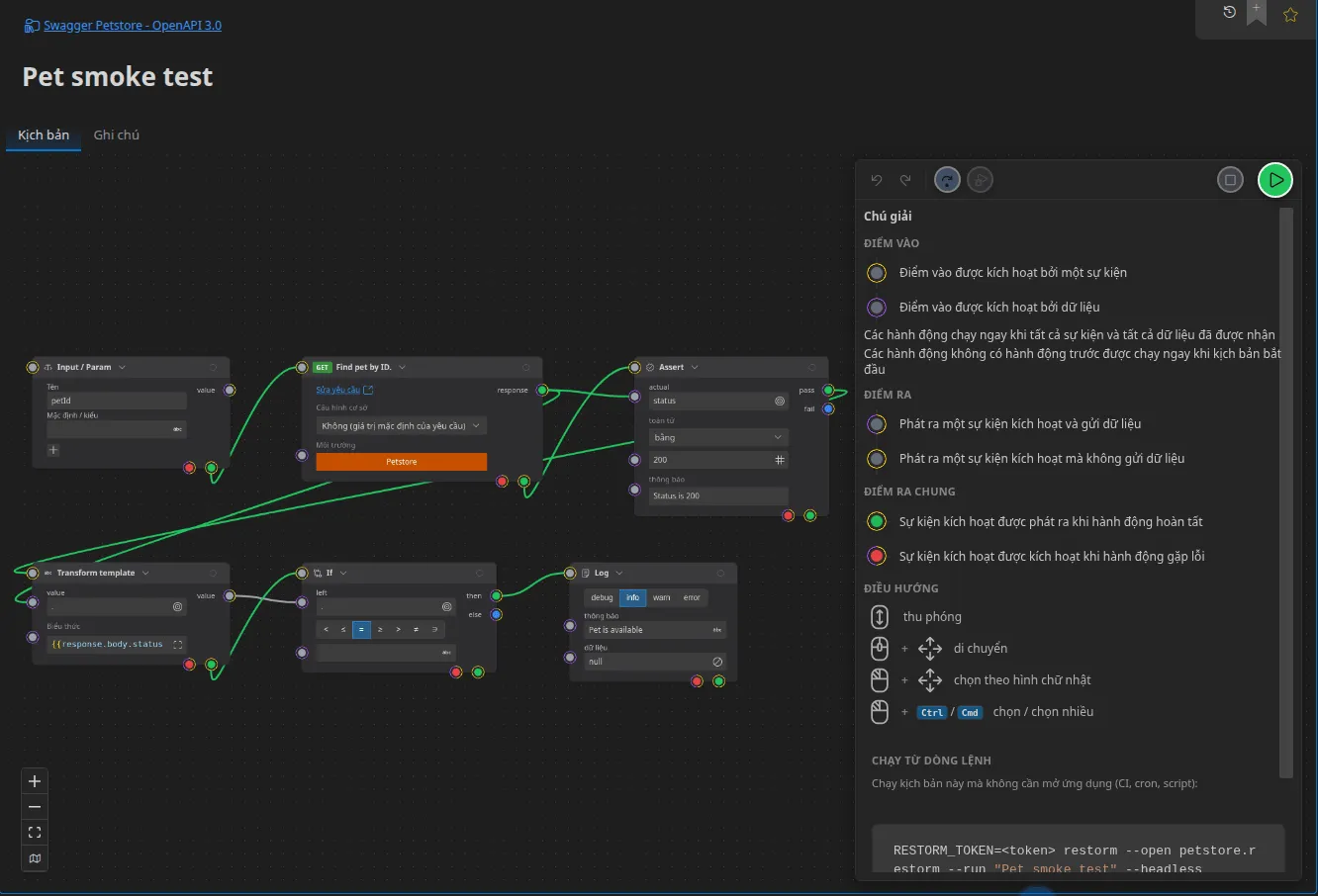Click the Sửa yêu cầu link
This screenshot has height=896, width=1318.
click(344, 391)
